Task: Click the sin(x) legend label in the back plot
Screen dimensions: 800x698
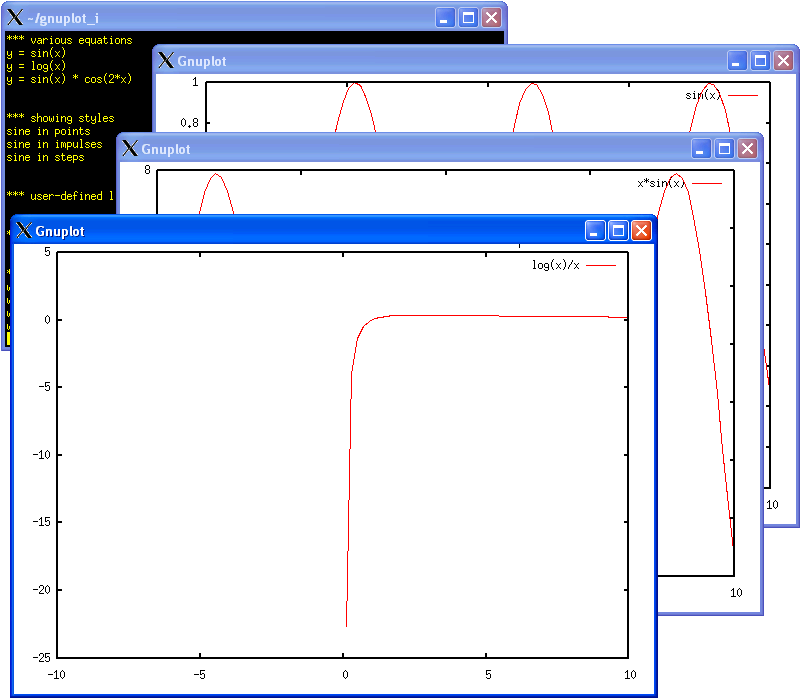Action: tap(702, 95)
